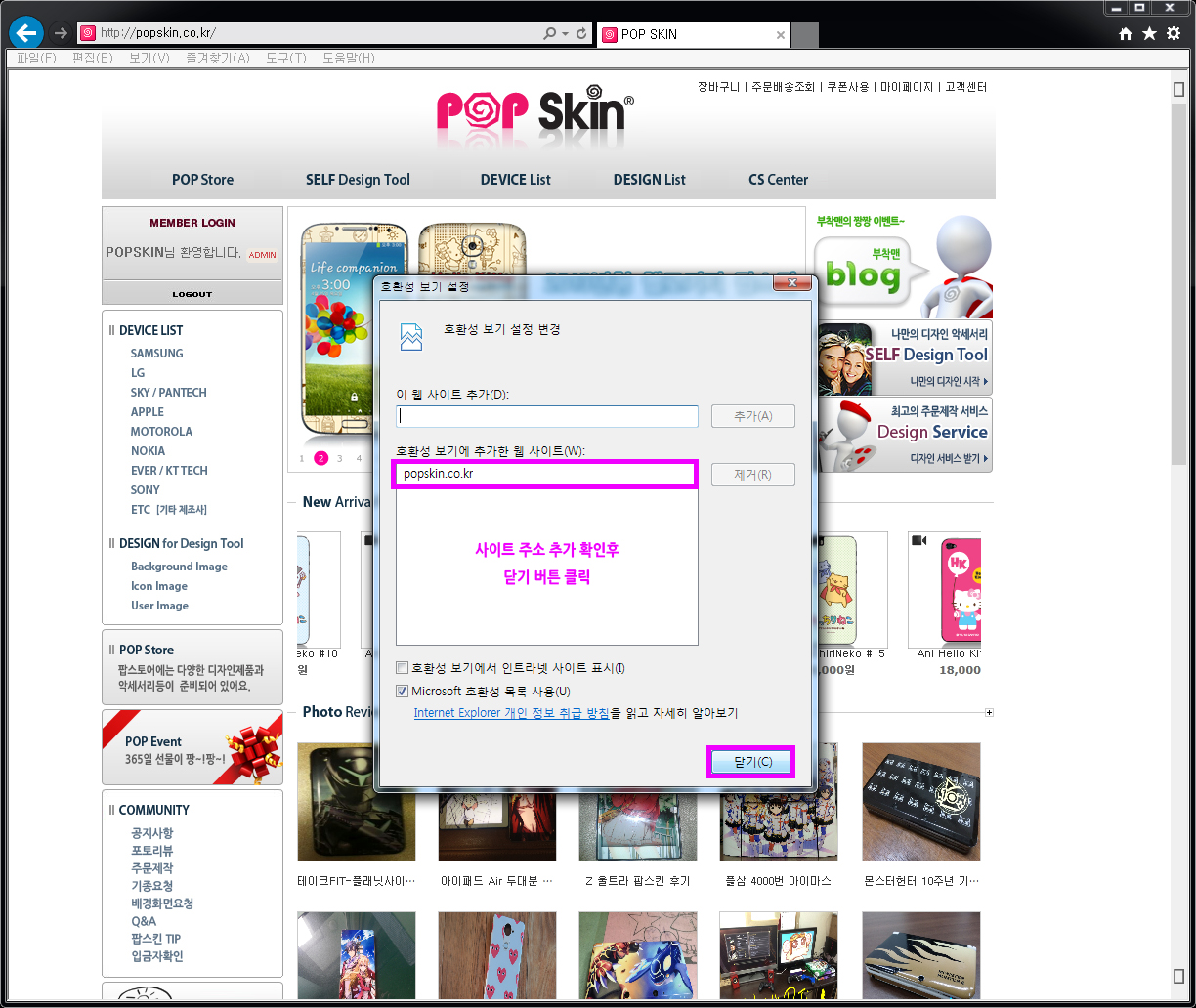Open Favorites with the star icon
1196x1008 pixels.
pyautogui.click(x=1149, y=33)
